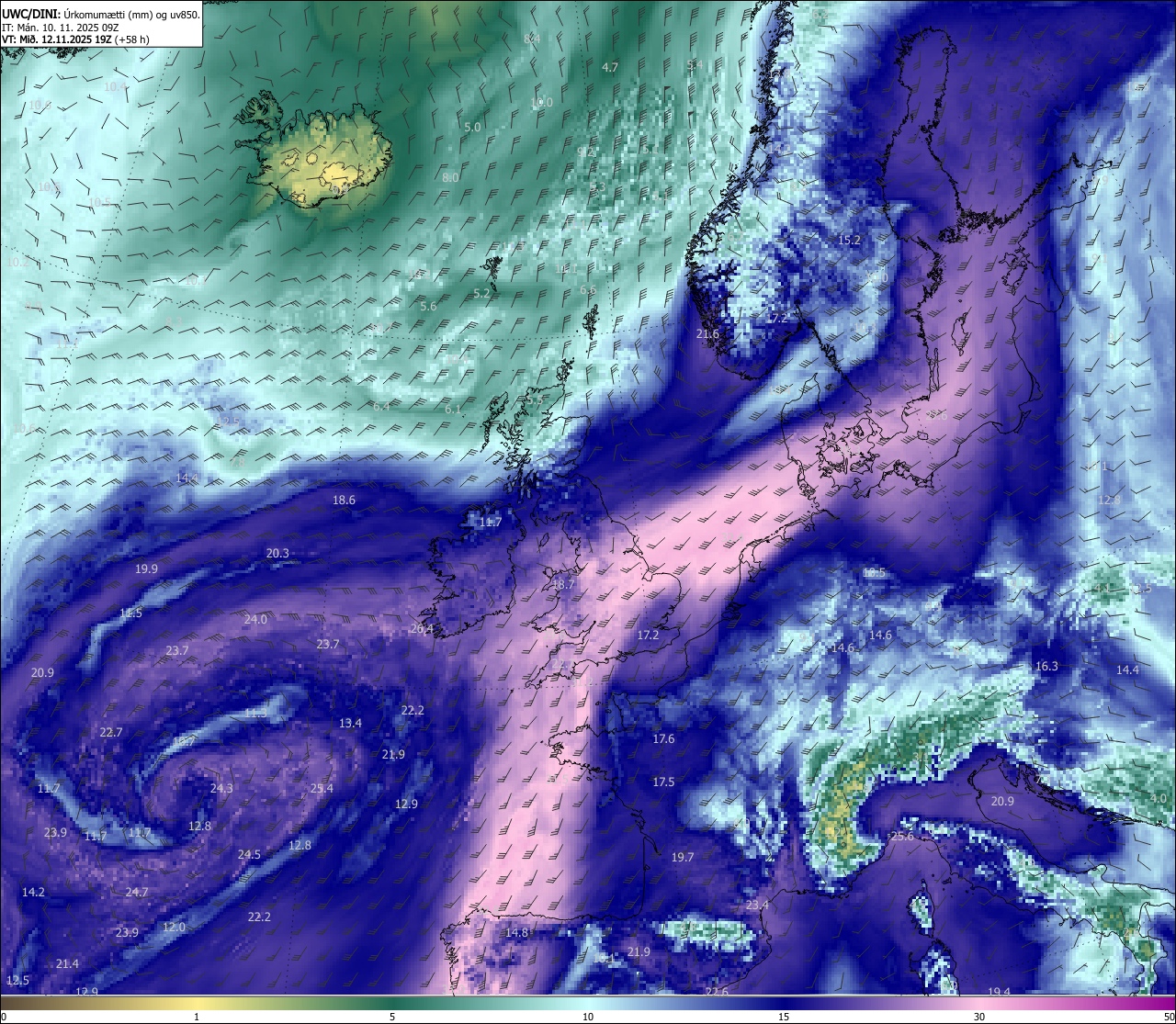Click the map value 4.7
This screenshot has height=1024, width=1176.
point(610,67)
